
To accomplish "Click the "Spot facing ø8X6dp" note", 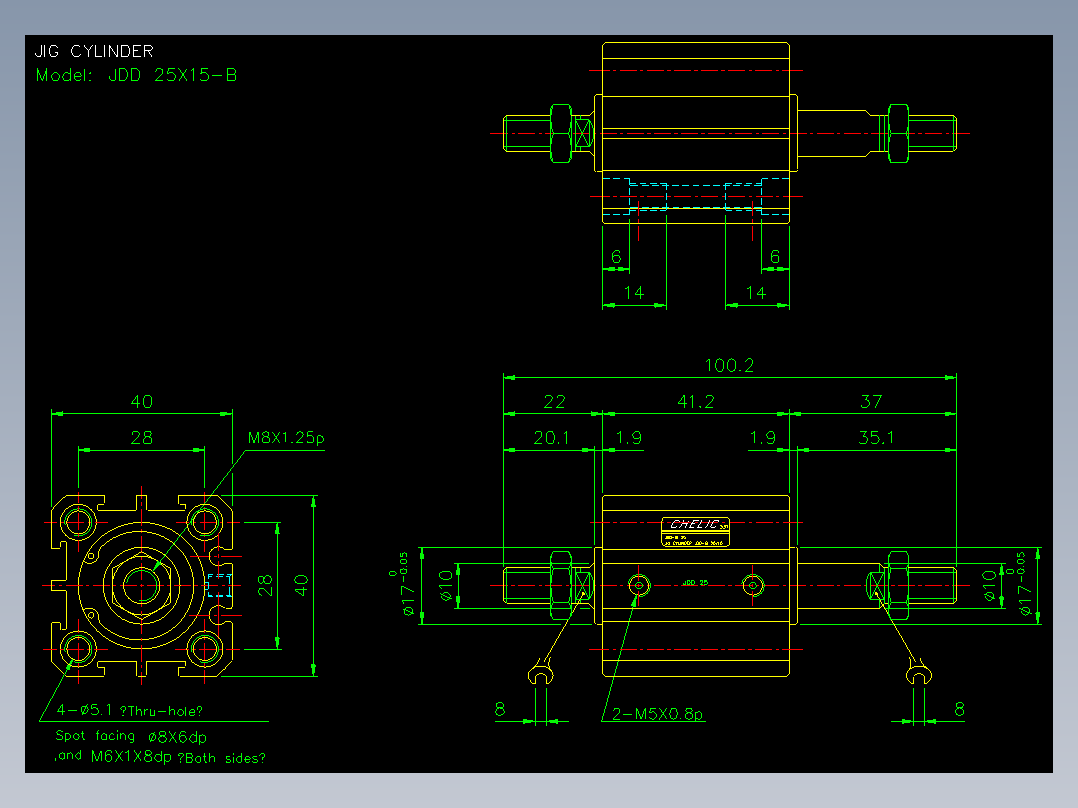I will click(x=131, y=736).
